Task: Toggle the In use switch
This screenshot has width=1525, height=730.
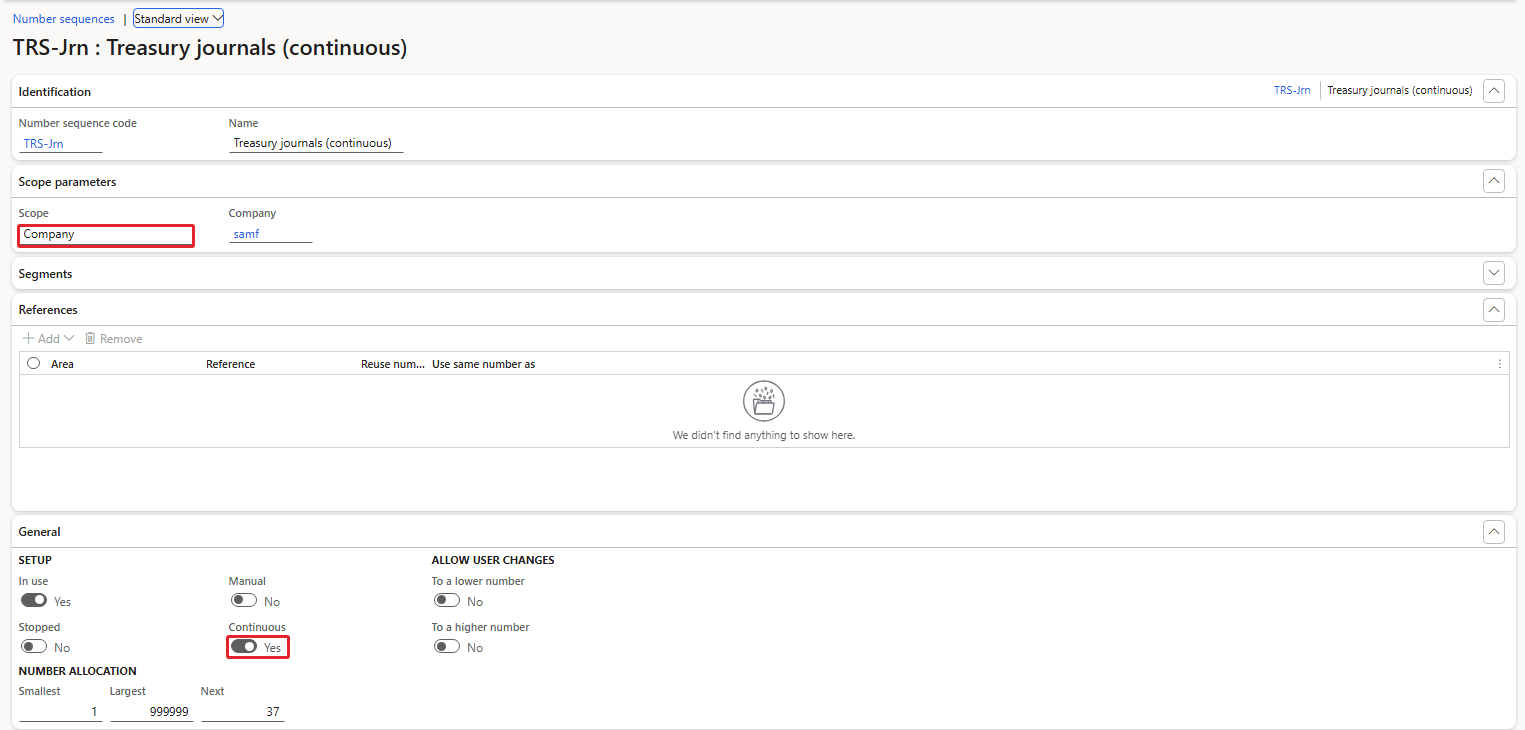Action: click(34, 601)
